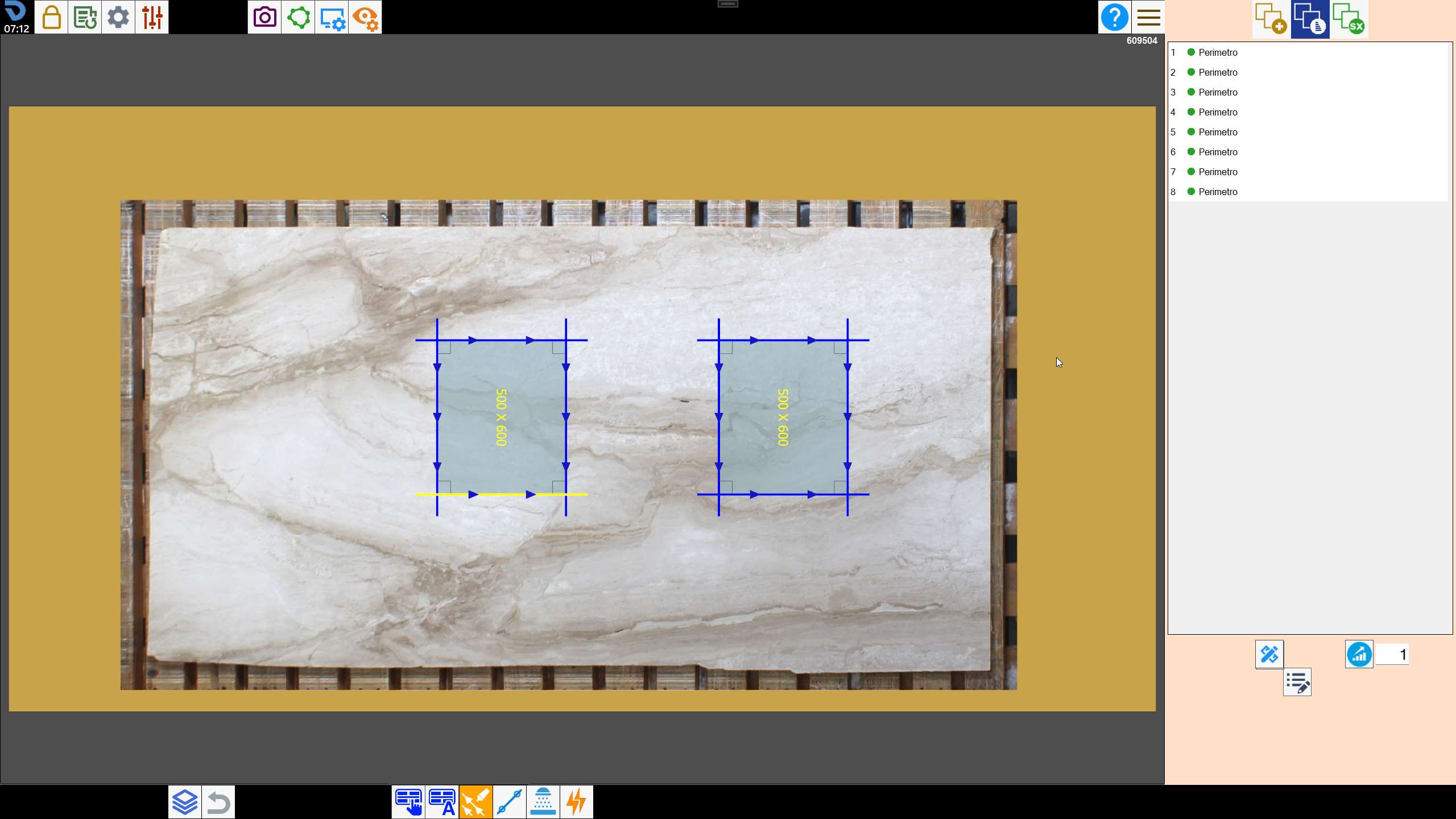
Task: Click the camera snapshot icon
Action: click(264, 17)
